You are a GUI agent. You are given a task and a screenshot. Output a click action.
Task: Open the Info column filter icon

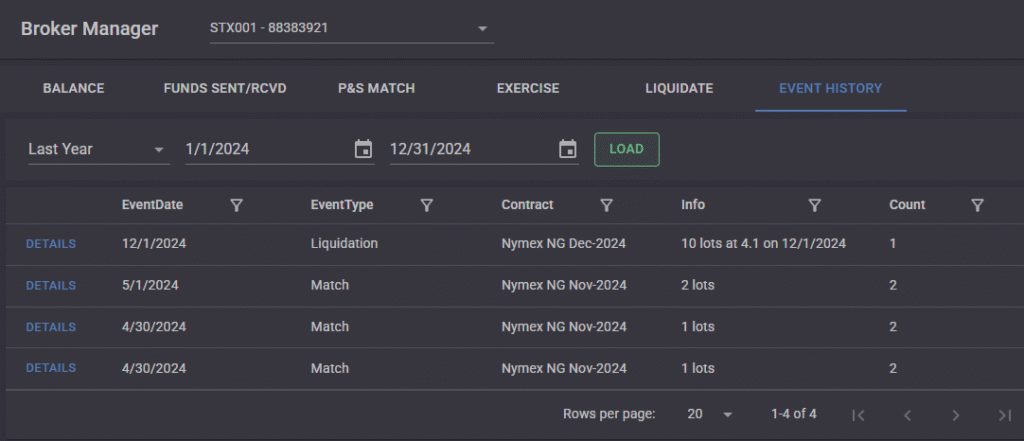coord(814,205)
